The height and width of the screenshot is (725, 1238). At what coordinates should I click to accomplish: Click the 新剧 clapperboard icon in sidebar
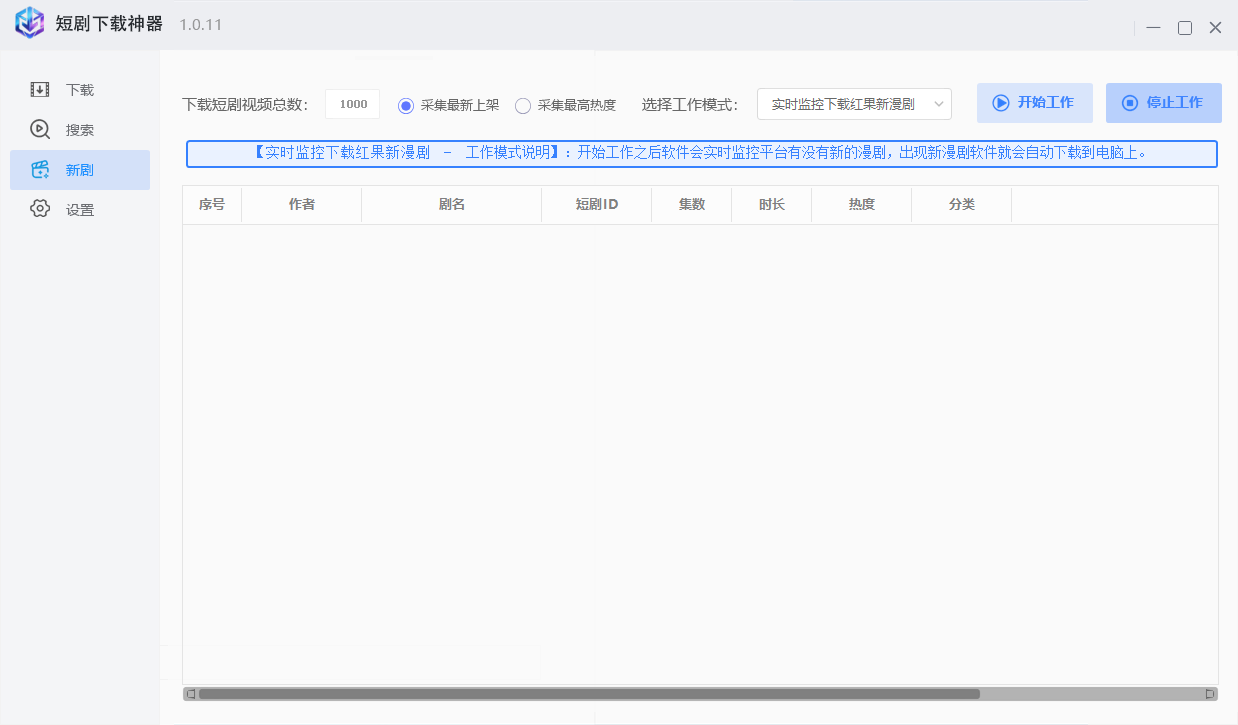[x=40, y=170]
